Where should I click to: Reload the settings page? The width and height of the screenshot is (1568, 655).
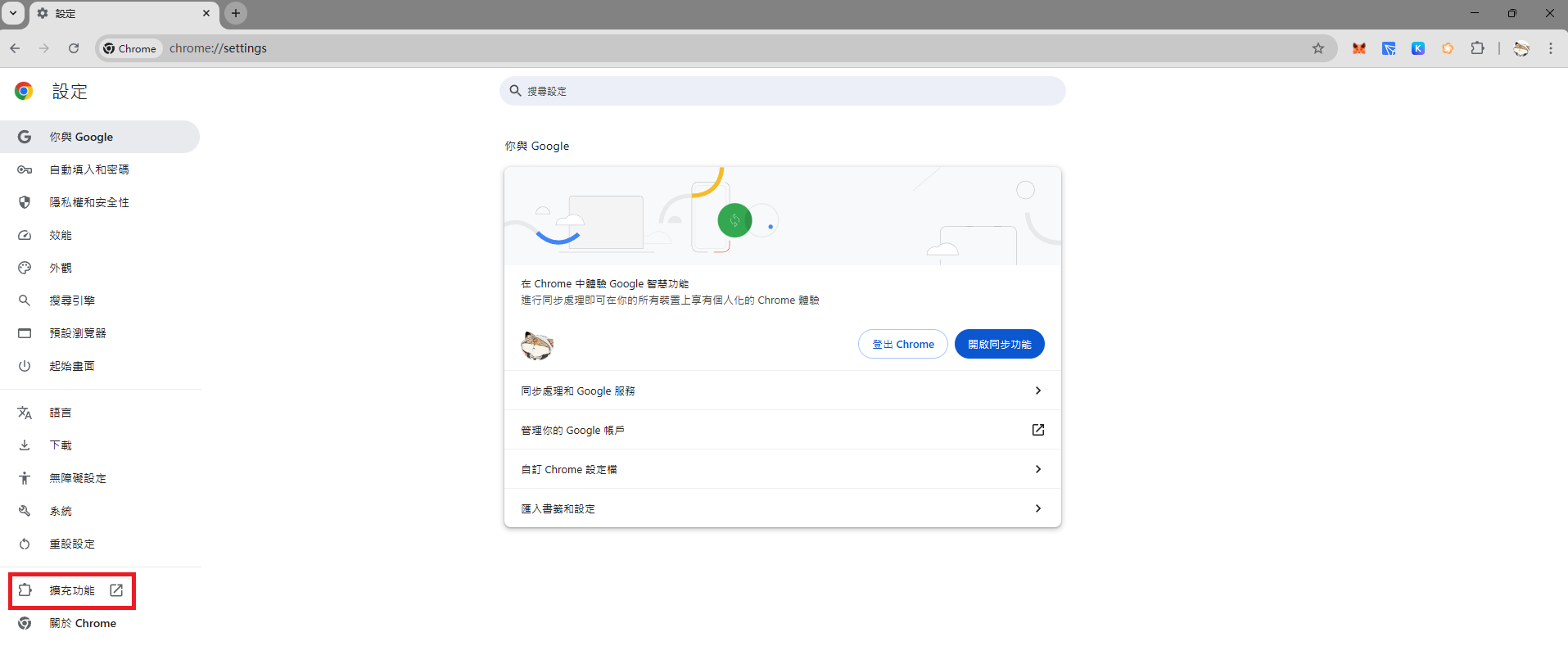(x=74, y=48)
